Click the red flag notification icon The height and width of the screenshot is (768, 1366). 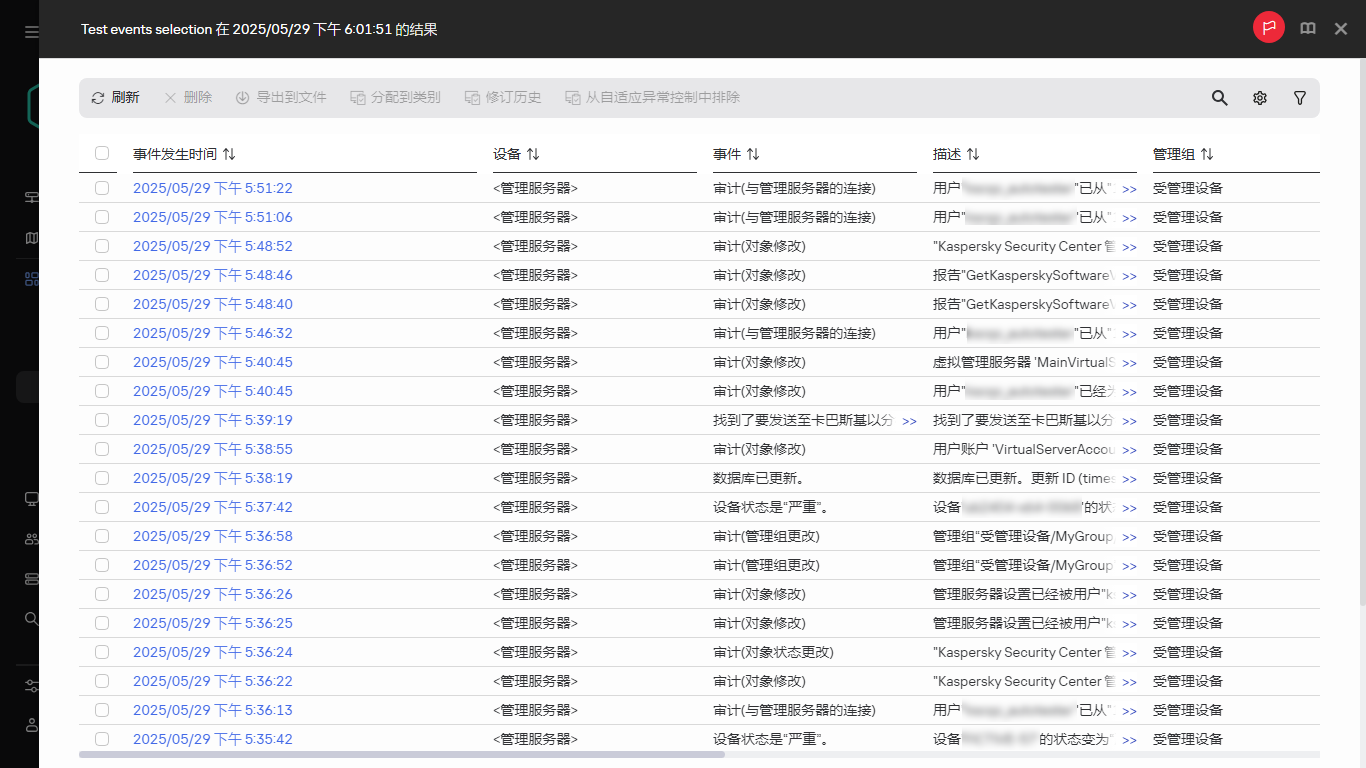tap(1268, 28)
